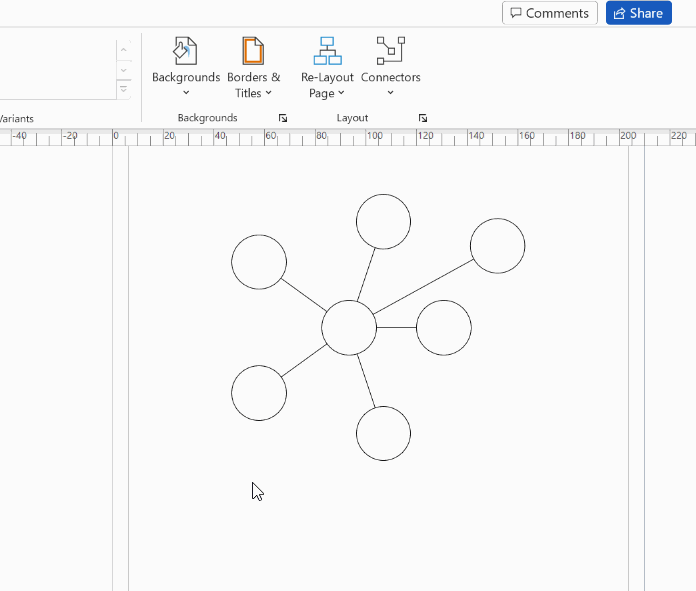Select the top circle of the diagram

pyautogui.click(x=384, y=222)
